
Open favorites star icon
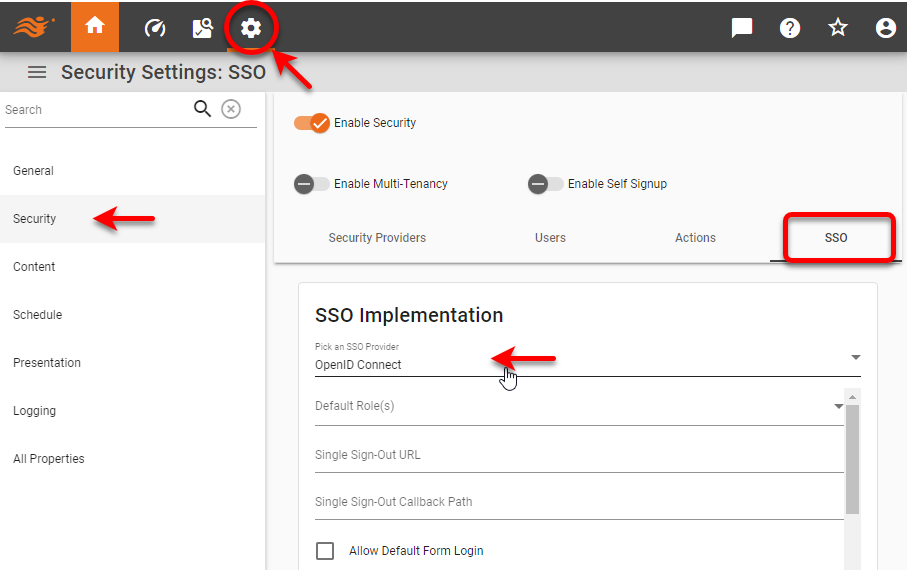coord(838,28)
